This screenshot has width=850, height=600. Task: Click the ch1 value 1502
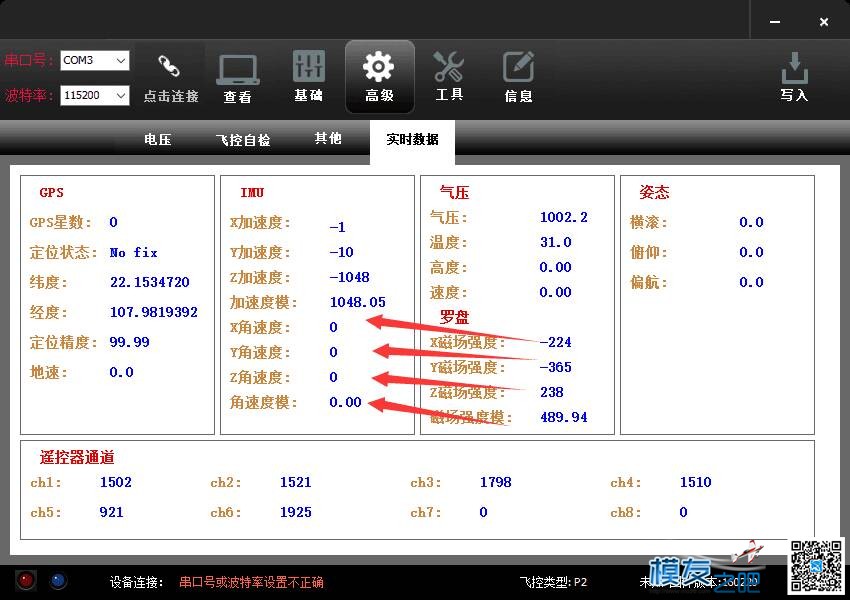click(115, 482)
